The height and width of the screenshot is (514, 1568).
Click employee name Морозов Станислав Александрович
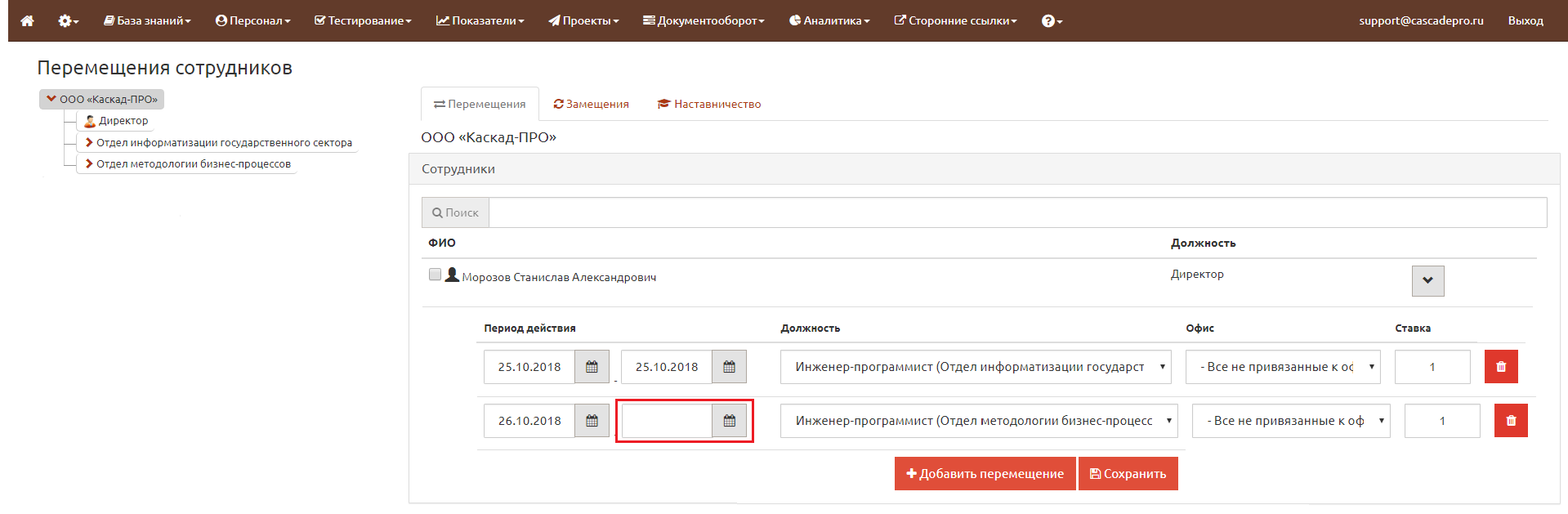[559, 277]
